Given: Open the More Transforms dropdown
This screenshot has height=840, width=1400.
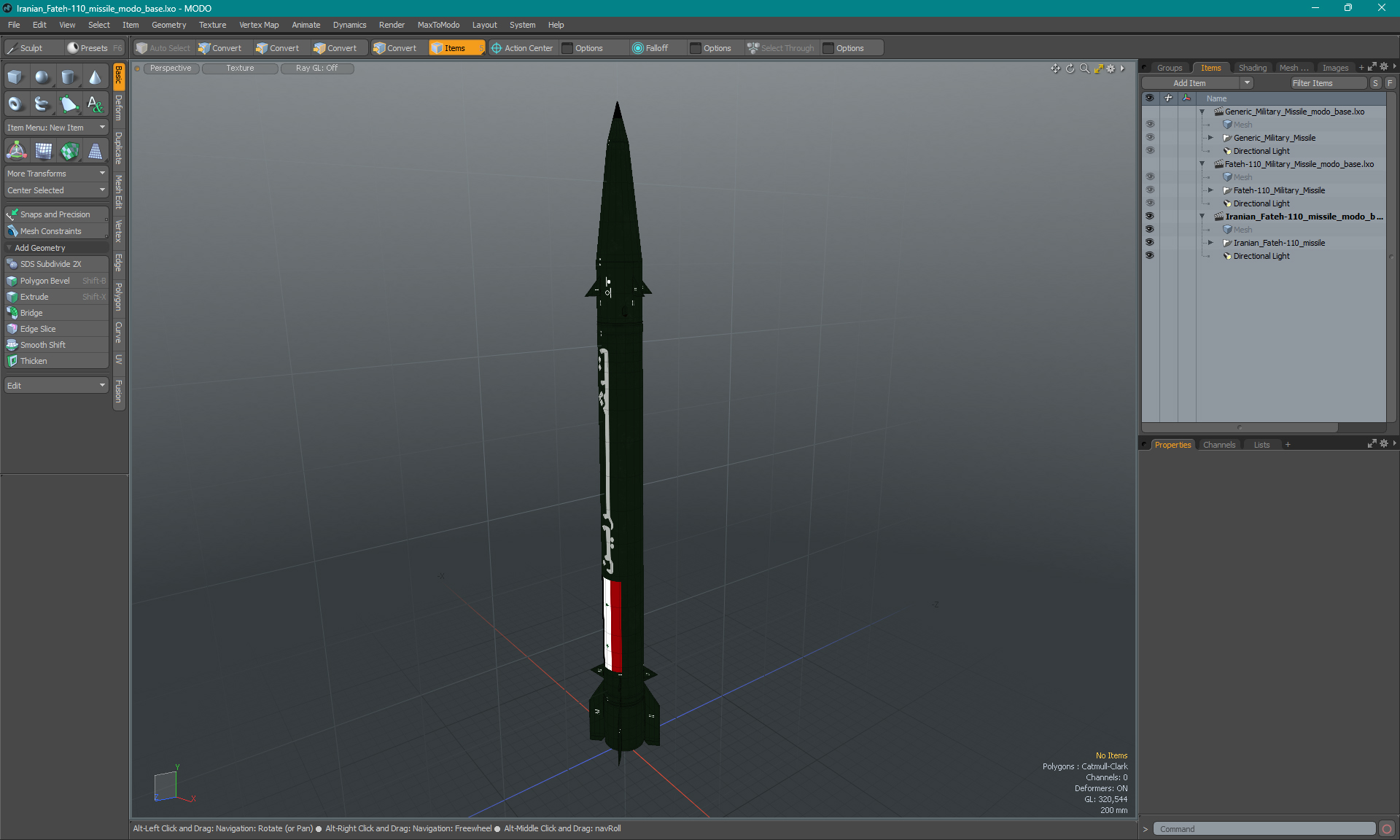Looking at the screenshot, I should click(56, 174).
